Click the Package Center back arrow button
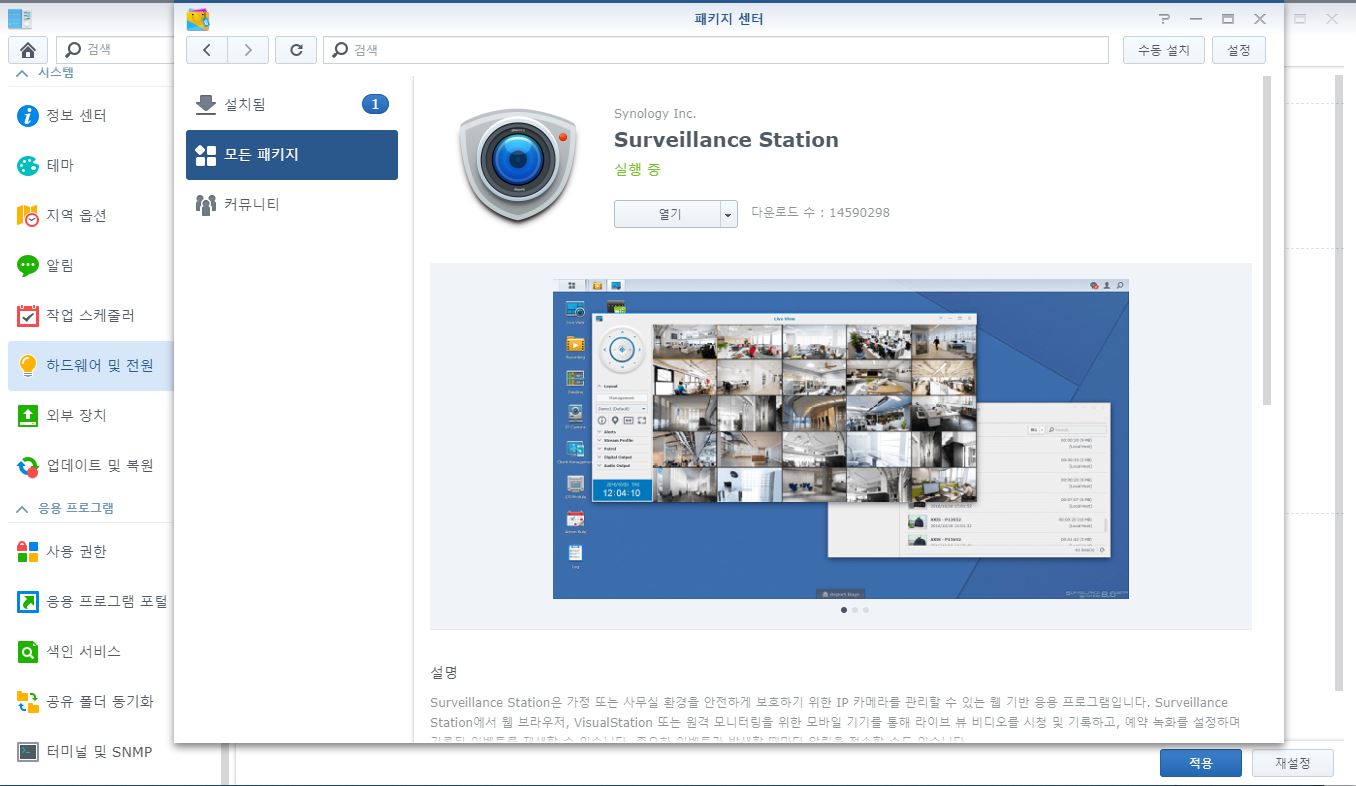This screenshot has height=786, width=1356. pos(207,50)
